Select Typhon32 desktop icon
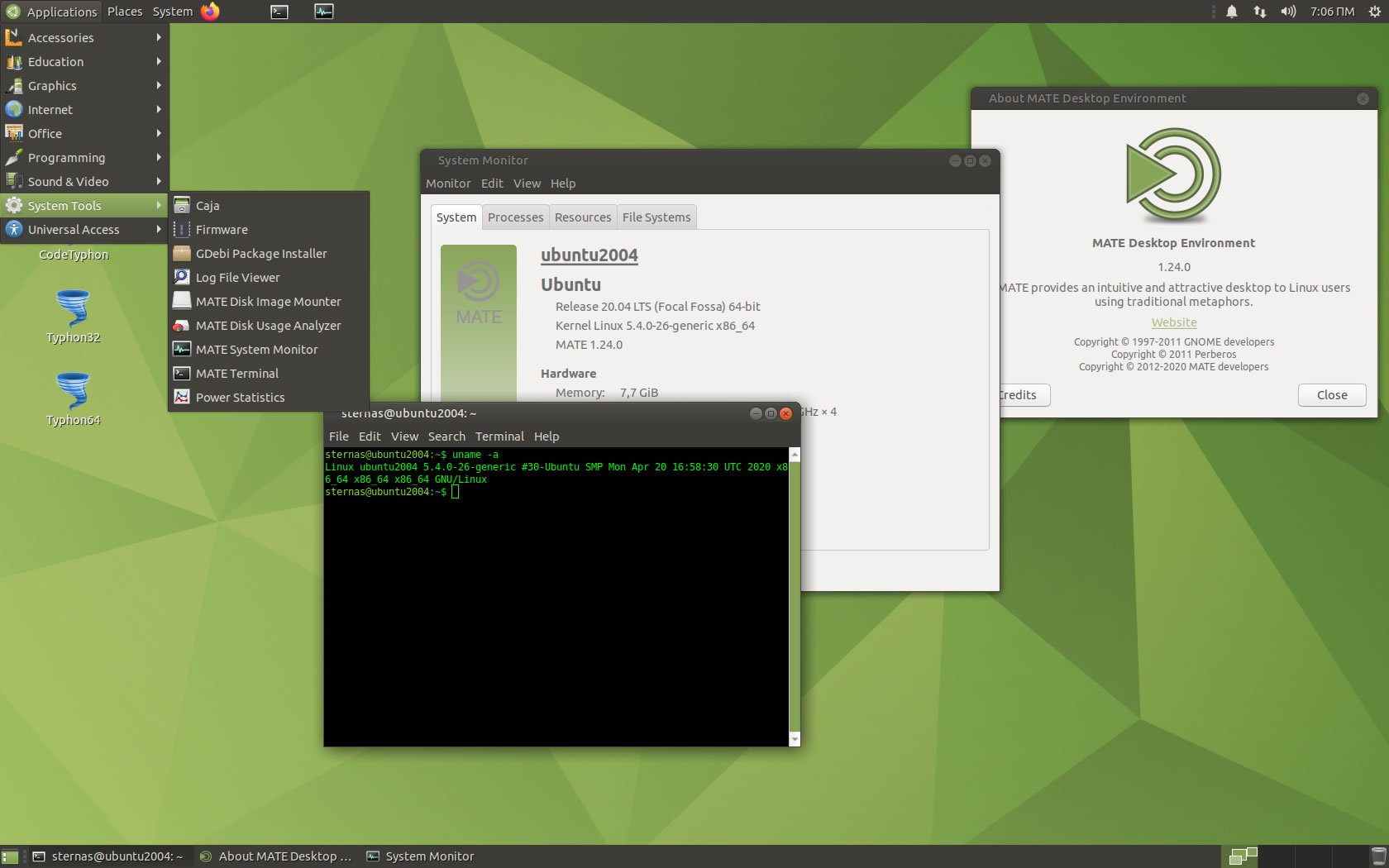The width and height of the screenshot is (1389, 868). coord(73,315)
